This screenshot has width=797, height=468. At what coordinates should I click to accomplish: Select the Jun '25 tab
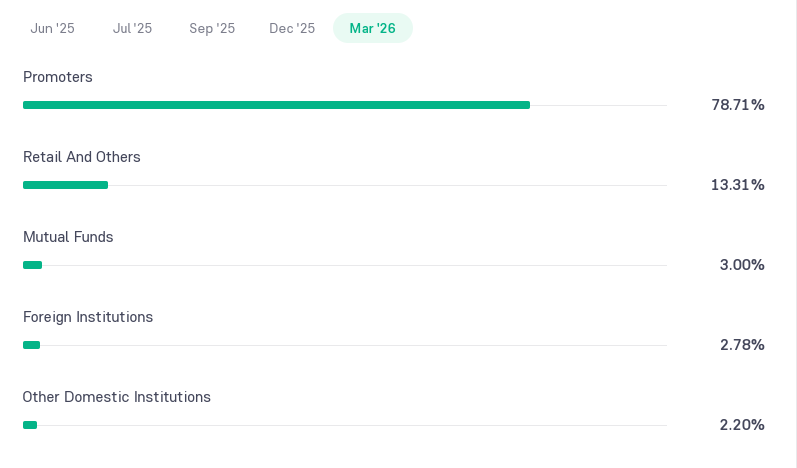coord(52,28)
